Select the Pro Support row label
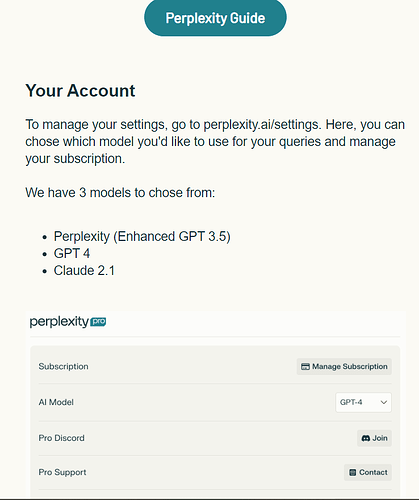 62,472
